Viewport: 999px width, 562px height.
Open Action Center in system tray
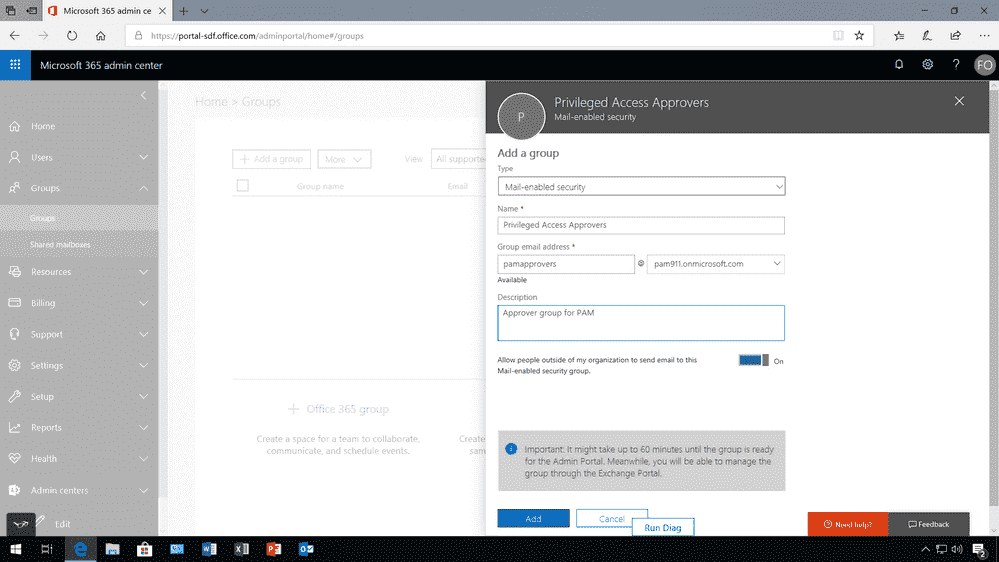click(x=980, y=549)
